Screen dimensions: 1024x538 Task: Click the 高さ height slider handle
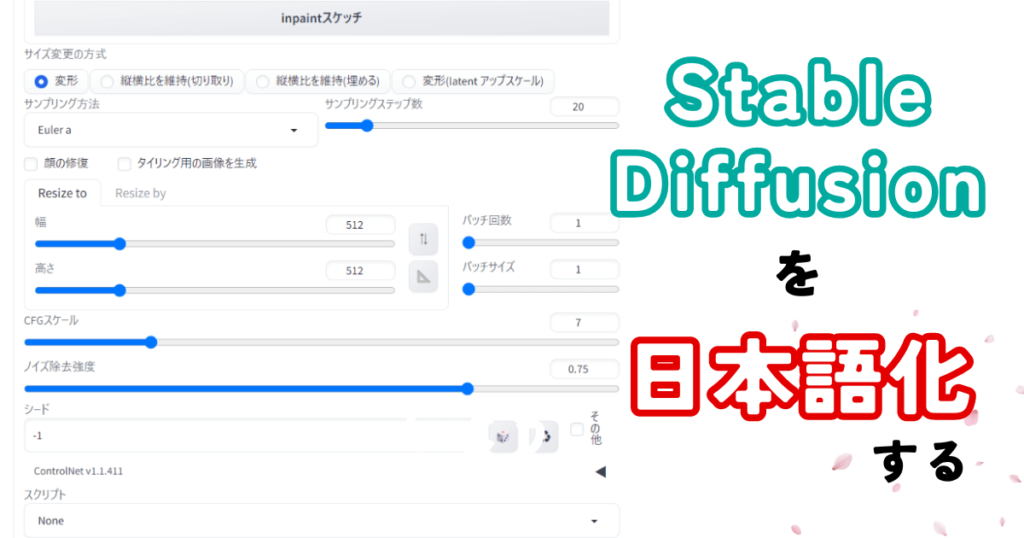(x=120, y=291)
